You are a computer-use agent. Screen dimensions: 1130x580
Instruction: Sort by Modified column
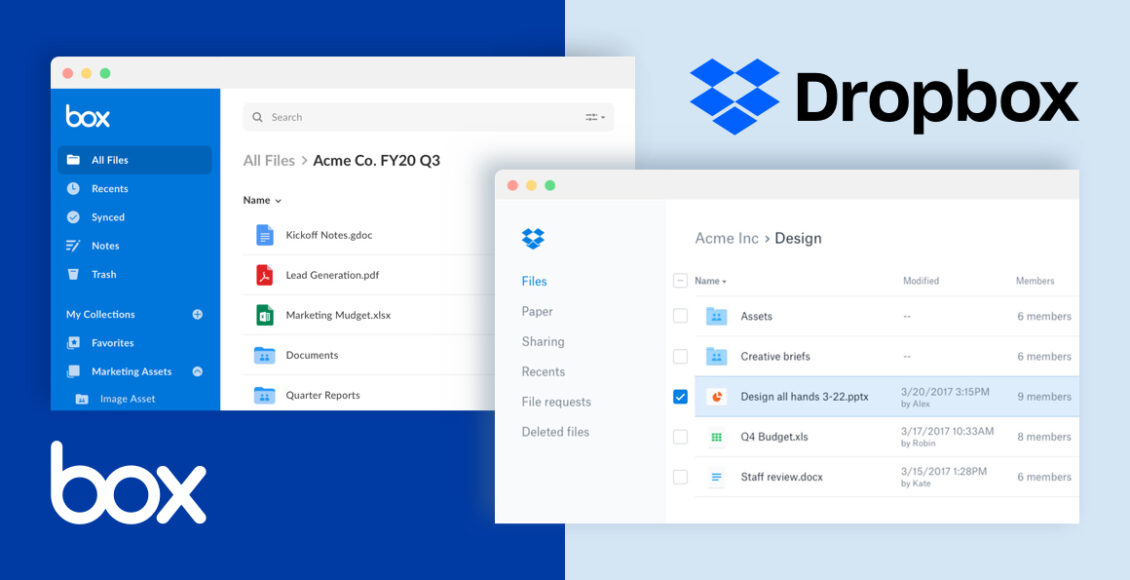(921, 281)
